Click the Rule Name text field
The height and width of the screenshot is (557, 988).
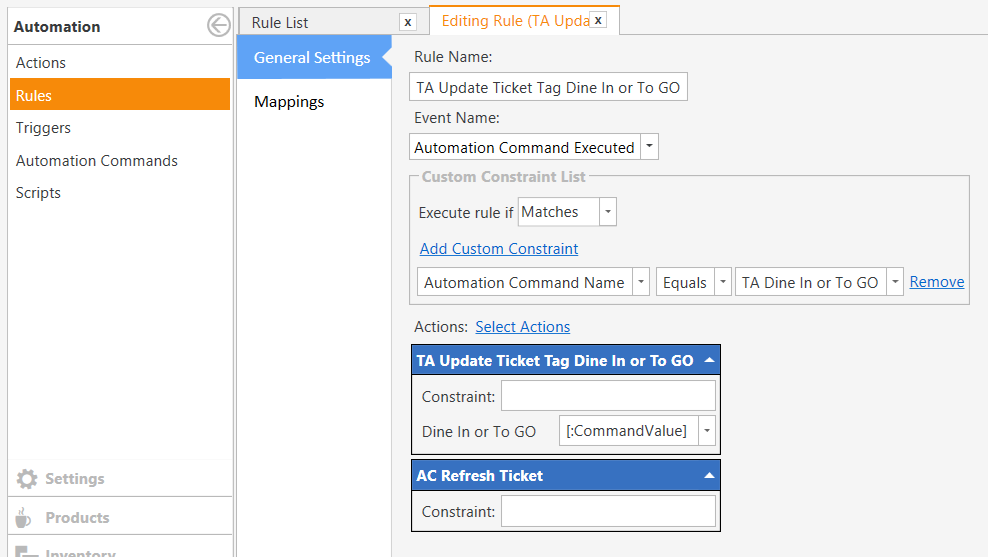548,88
